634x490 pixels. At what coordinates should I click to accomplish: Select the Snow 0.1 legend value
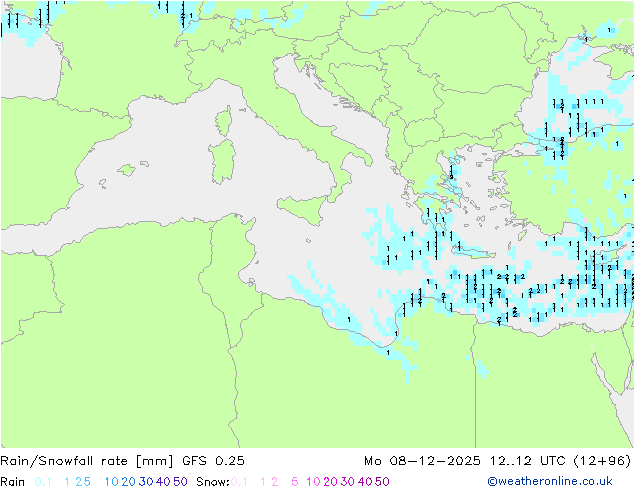point(239,482)
